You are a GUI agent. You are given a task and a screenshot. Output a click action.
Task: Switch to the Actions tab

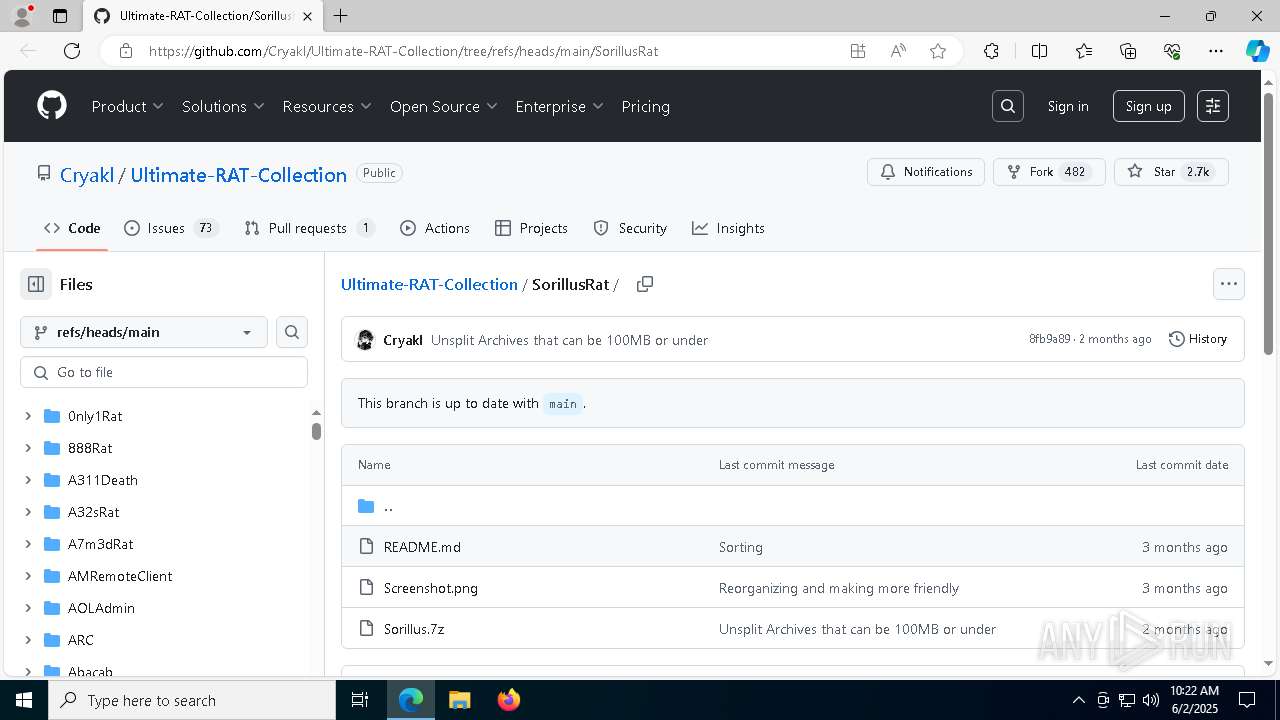click(435, 228)
